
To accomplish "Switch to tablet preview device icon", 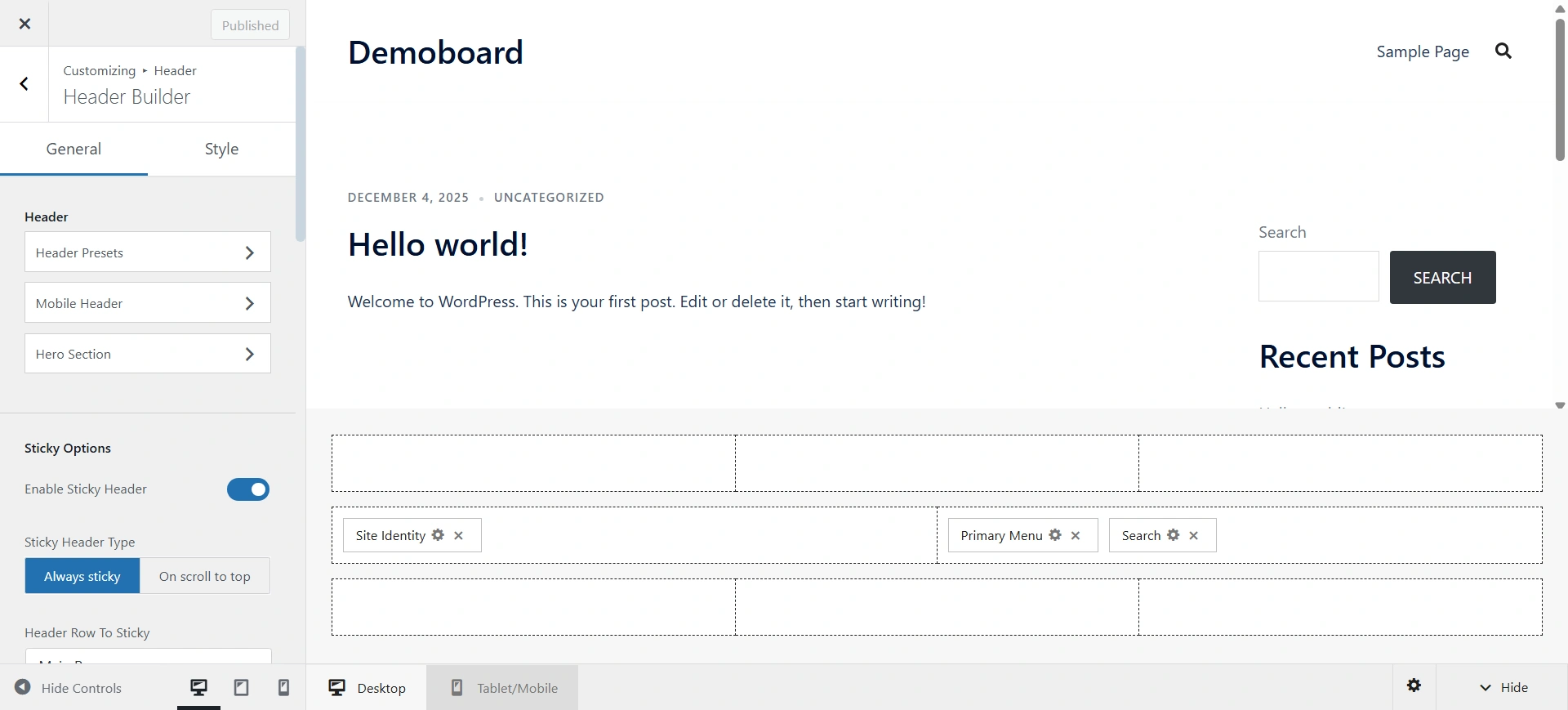I will (241, 687).
